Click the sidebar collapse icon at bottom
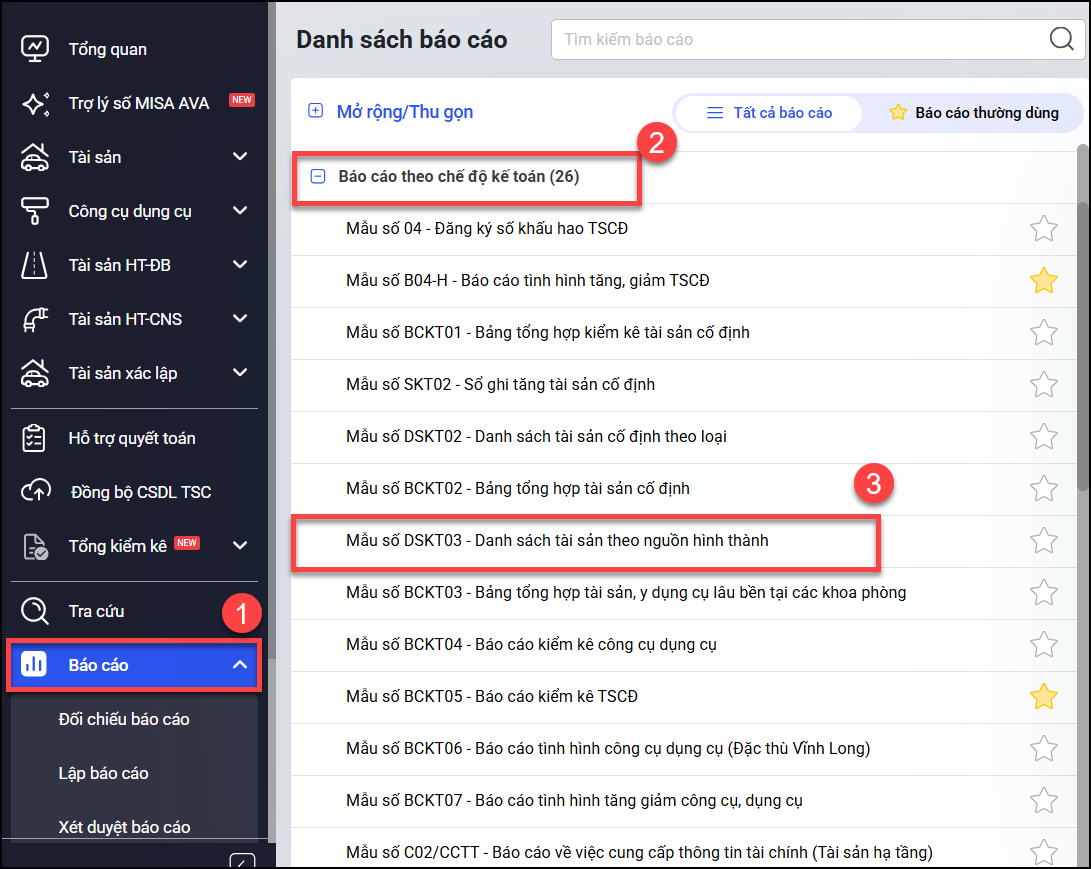1091x869 pixels. coord(241,859)
